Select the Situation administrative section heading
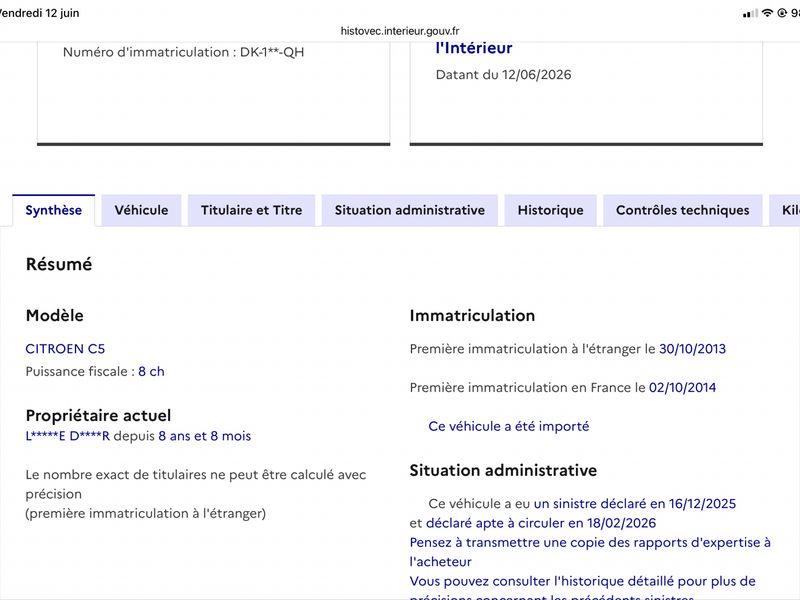The image size is (800, 600). [x=503, y=470]
